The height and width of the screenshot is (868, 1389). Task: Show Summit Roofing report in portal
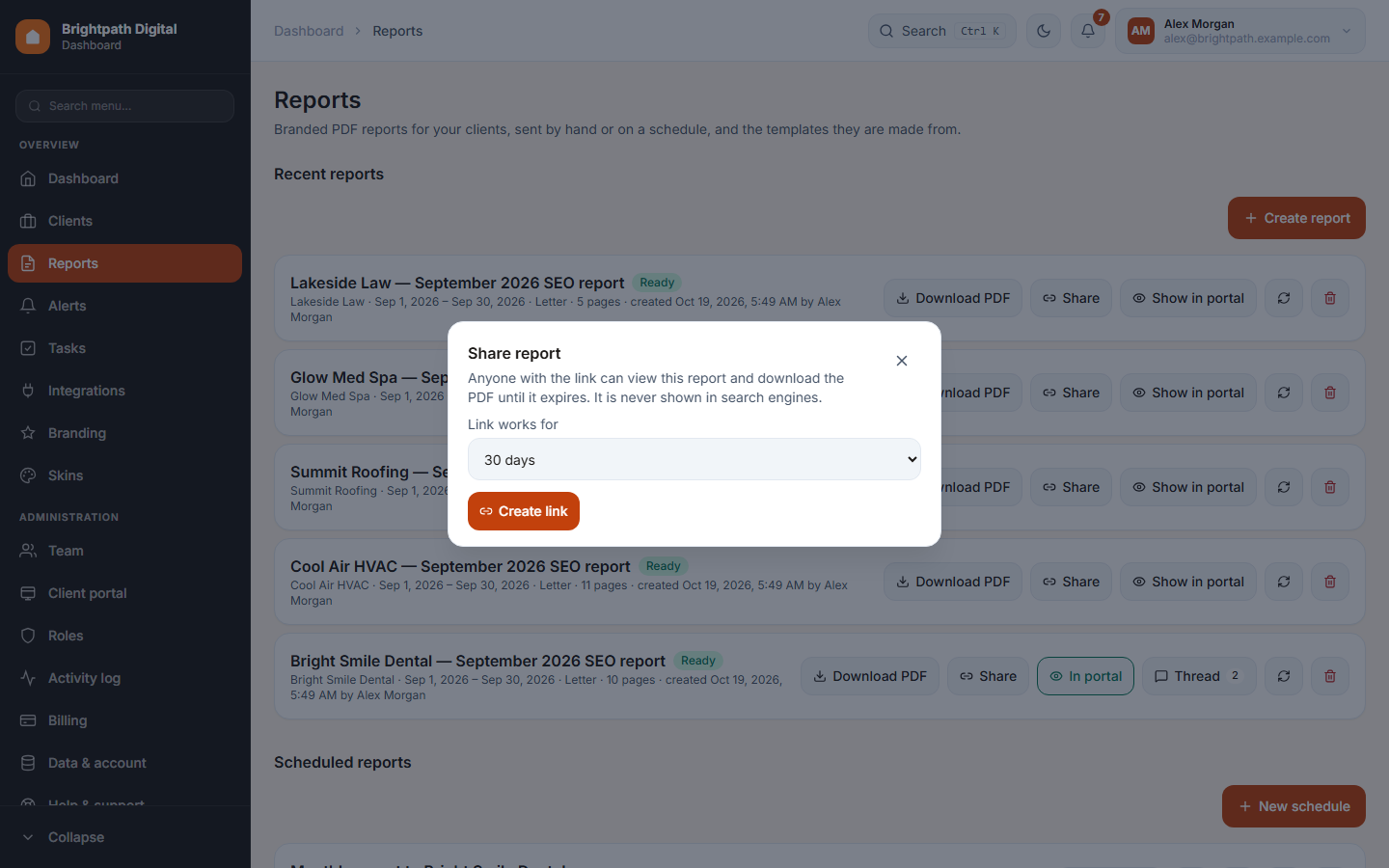1188,487
